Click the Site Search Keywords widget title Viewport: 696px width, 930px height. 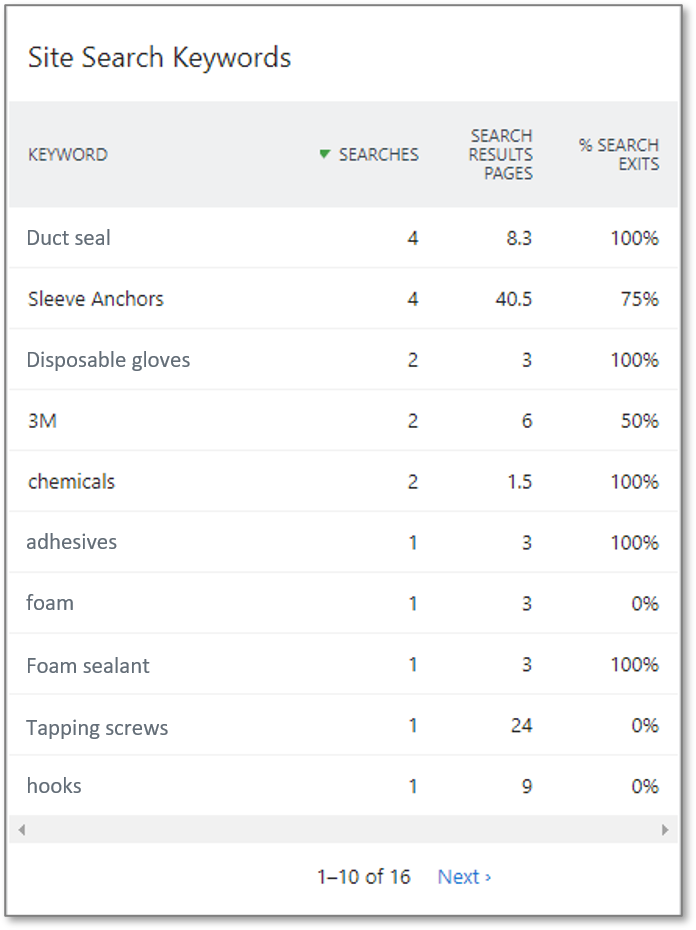[160, 58]
